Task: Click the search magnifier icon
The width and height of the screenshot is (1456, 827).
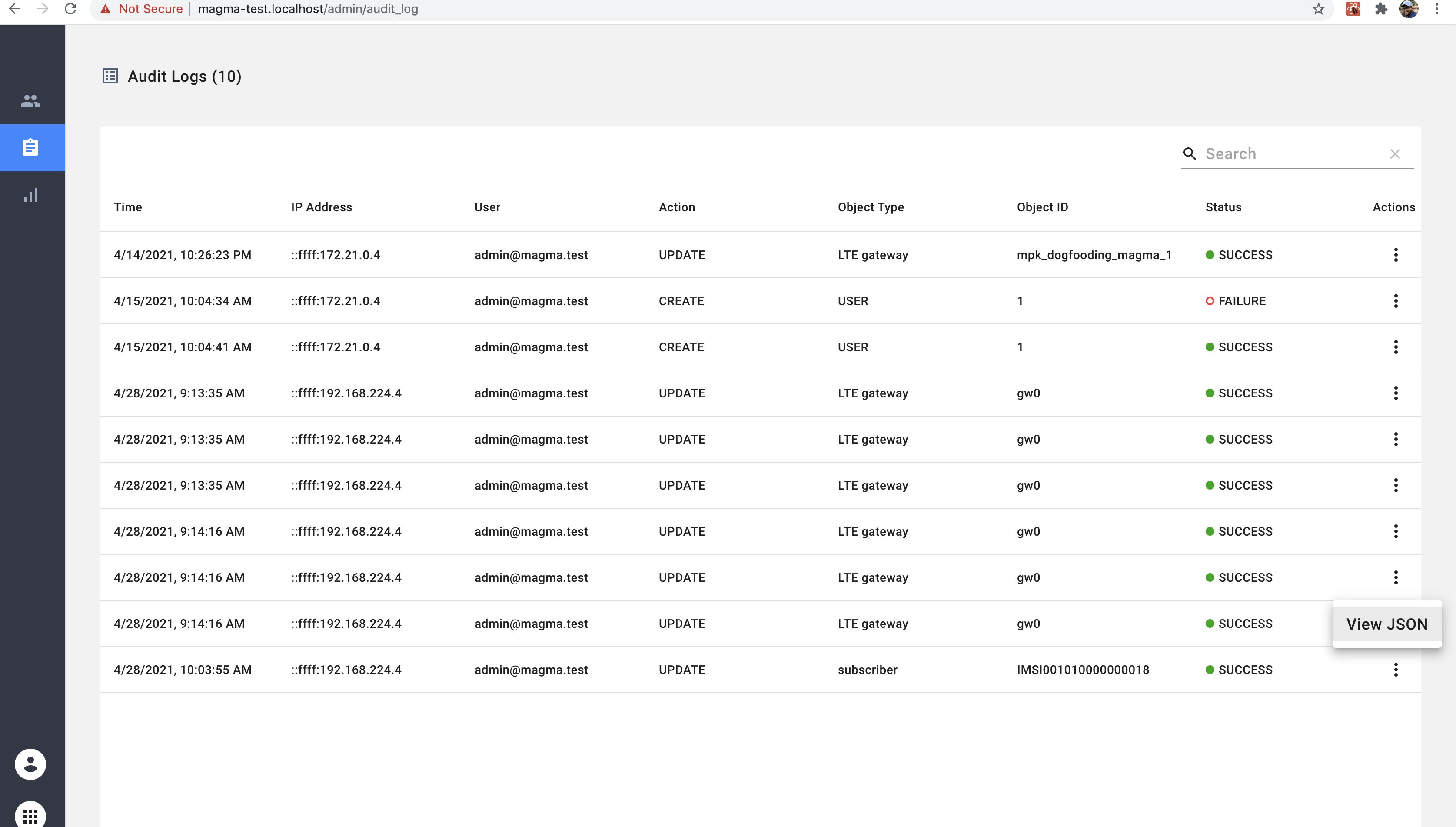Action: [1190, 153]
